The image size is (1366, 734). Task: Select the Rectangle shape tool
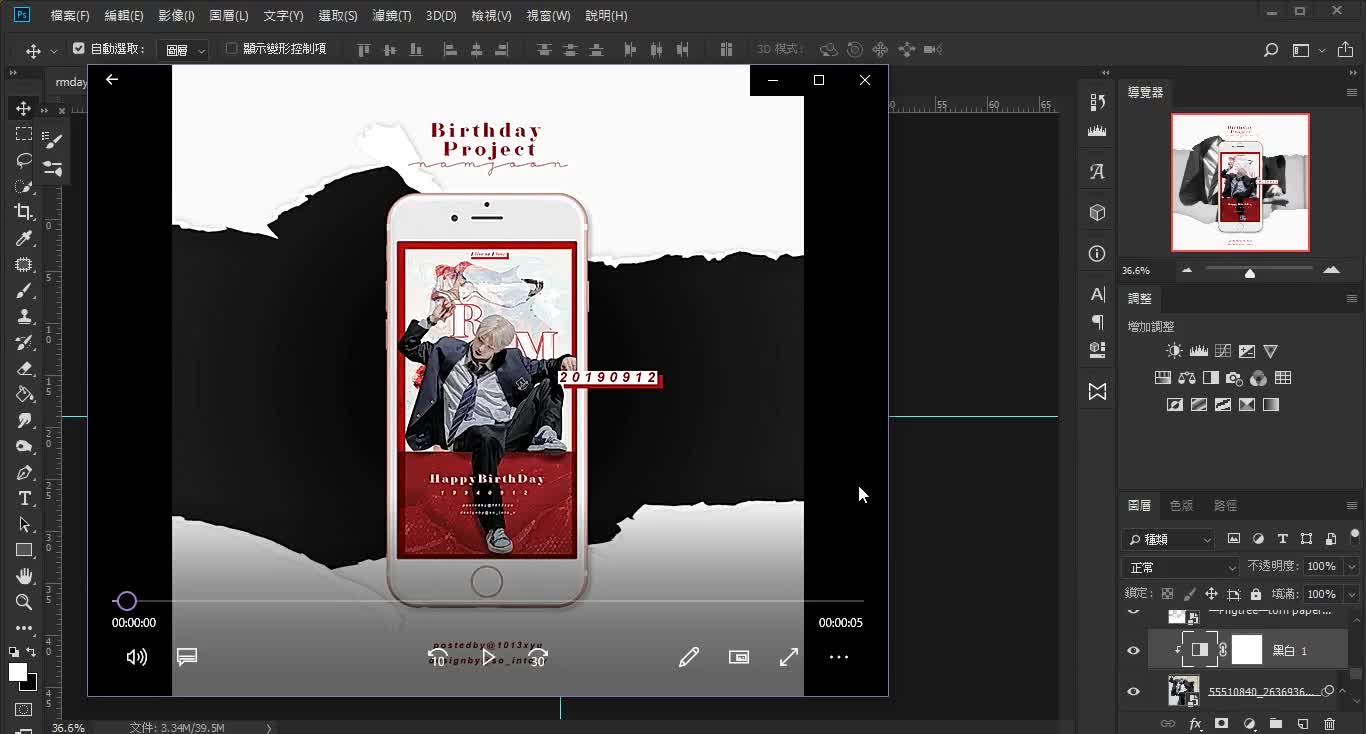tap(24, 550)
